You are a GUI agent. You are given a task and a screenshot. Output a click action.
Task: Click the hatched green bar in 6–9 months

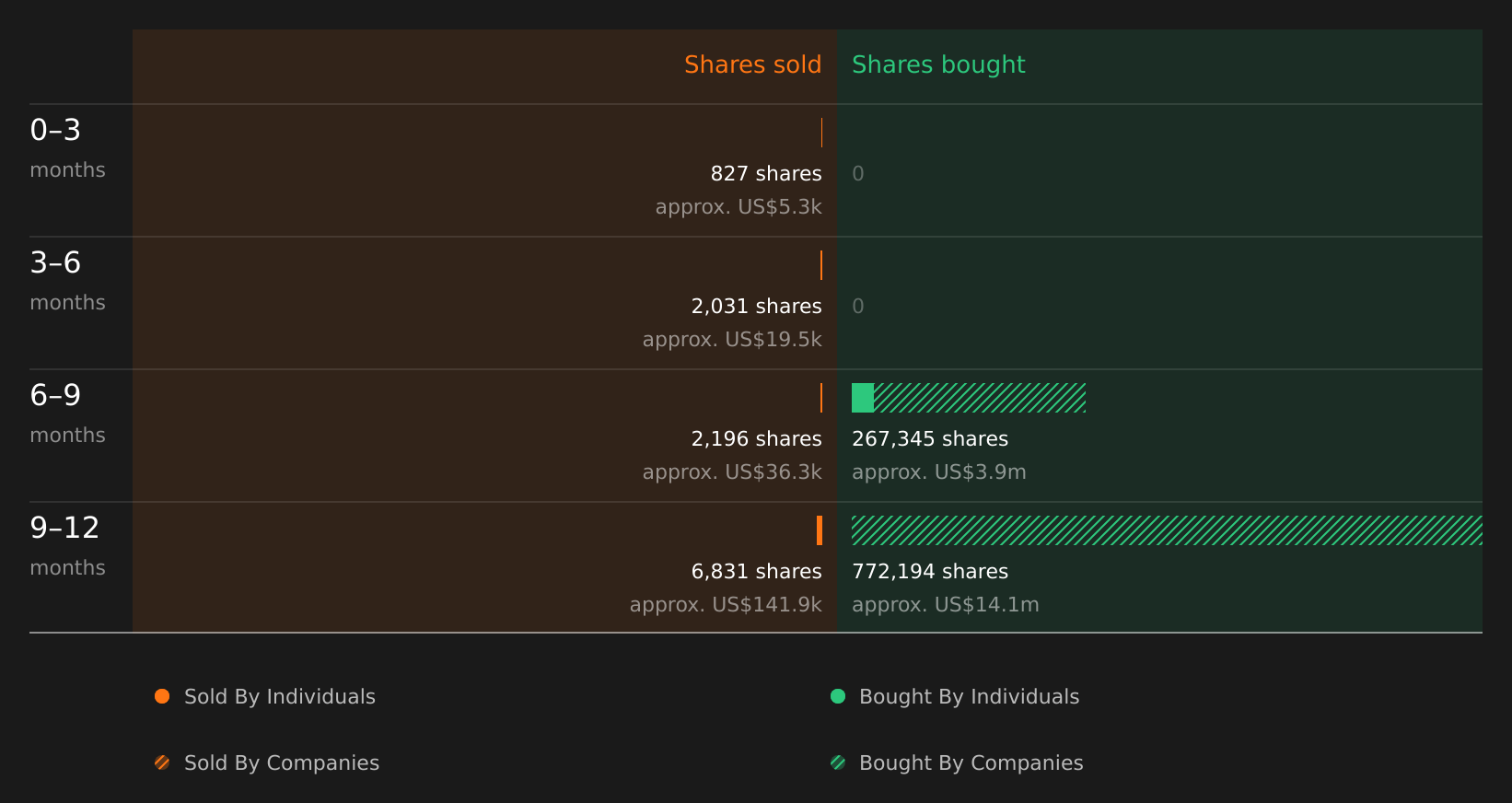click(x=980, y=398)
